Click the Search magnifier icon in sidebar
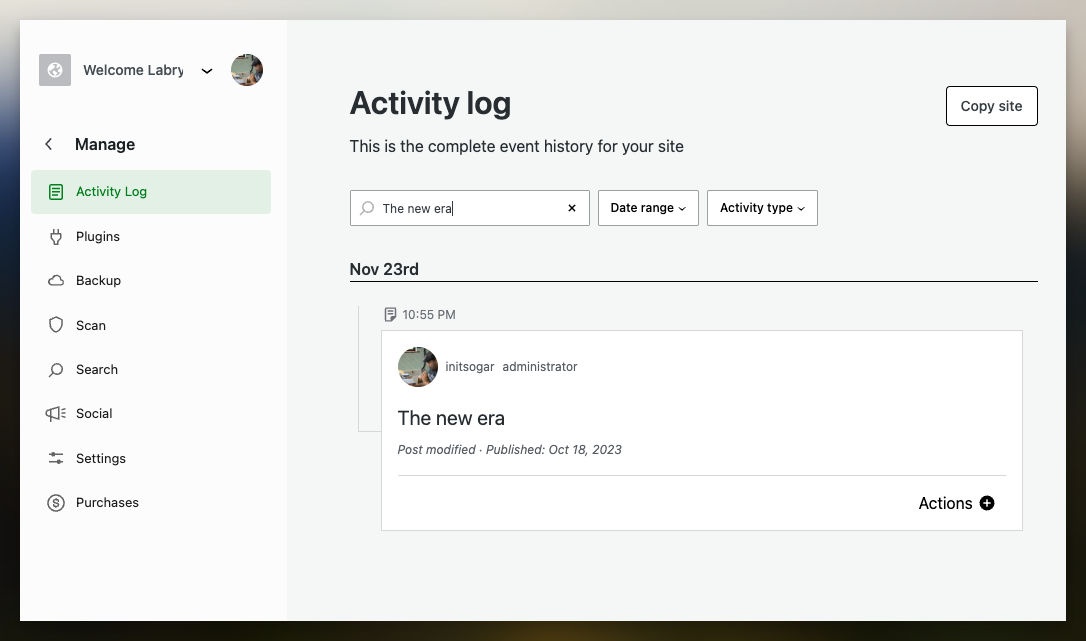 [55, 369]
